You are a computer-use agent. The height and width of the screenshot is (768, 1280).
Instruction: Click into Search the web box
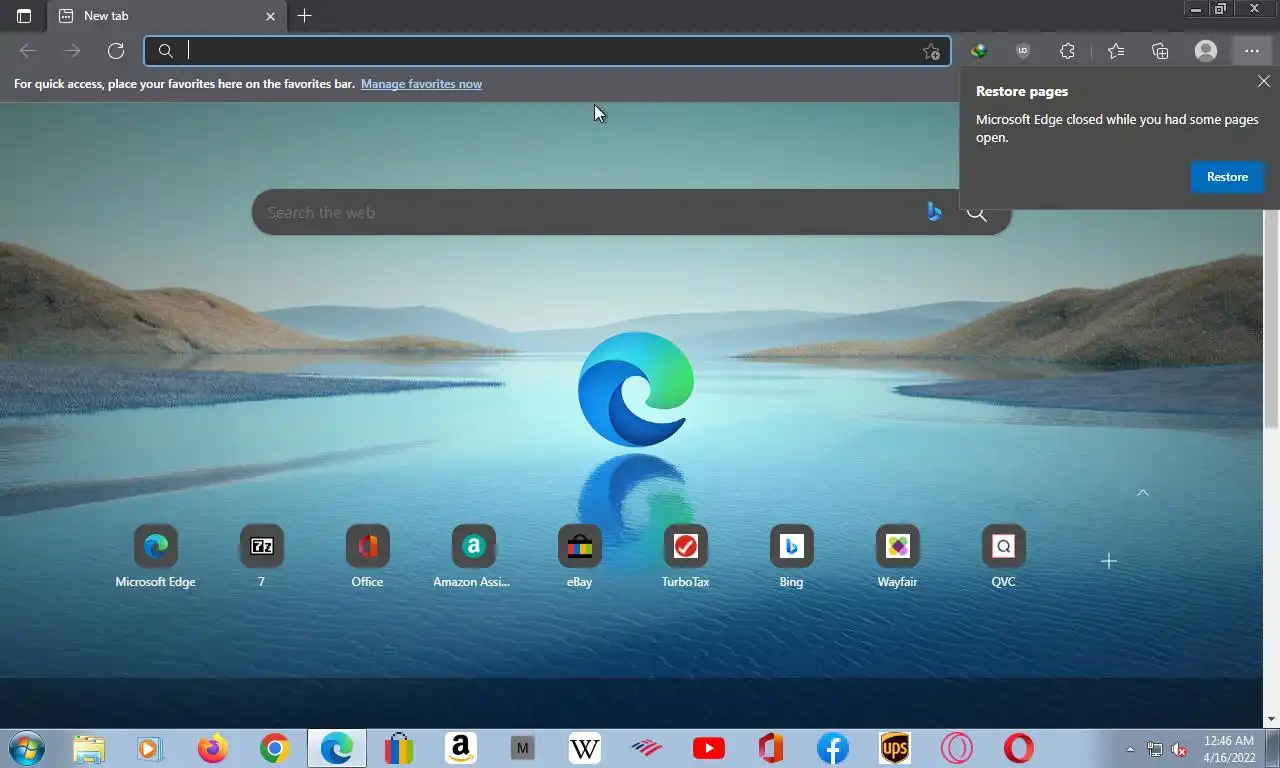[x=590, y=213]
